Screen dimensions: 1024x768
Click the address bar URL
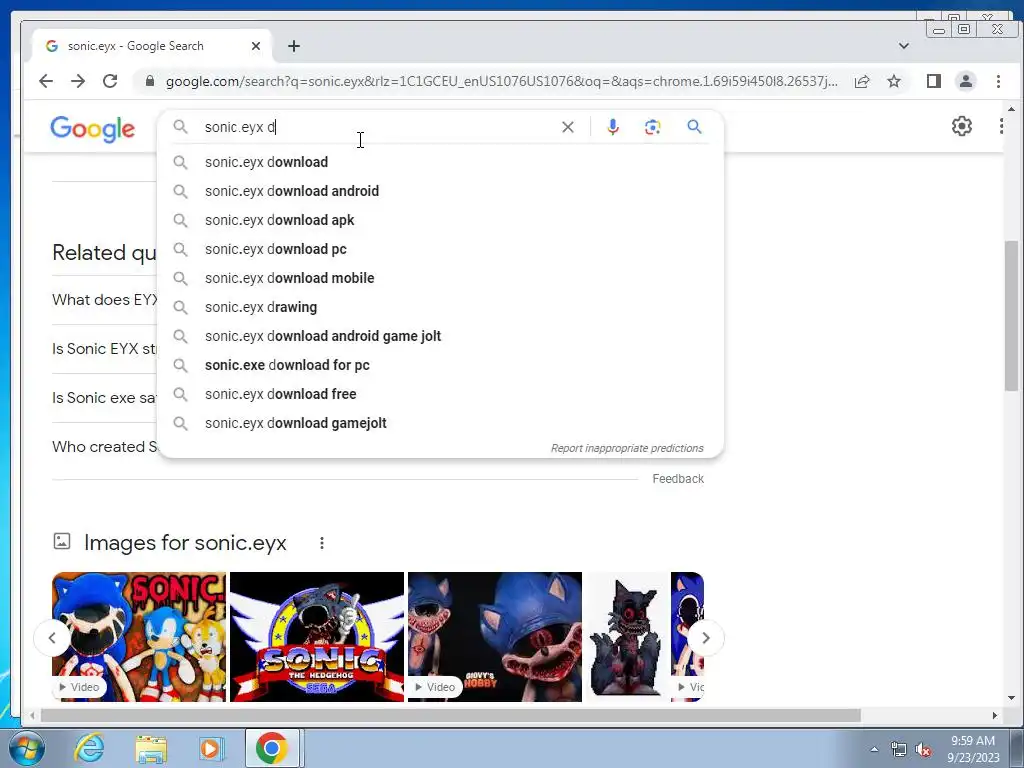pyautogui.click(x=501, y=81)
